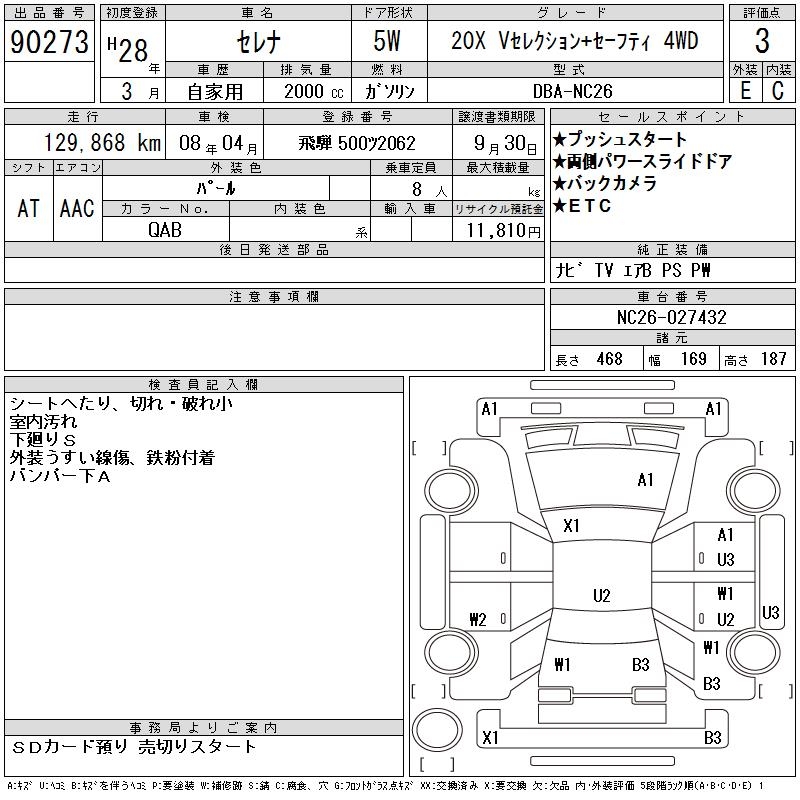Image resolution: width=800 pixels, height=800 pixels.
Task: Click recycle deposit 11,810円
Action: 503,231
